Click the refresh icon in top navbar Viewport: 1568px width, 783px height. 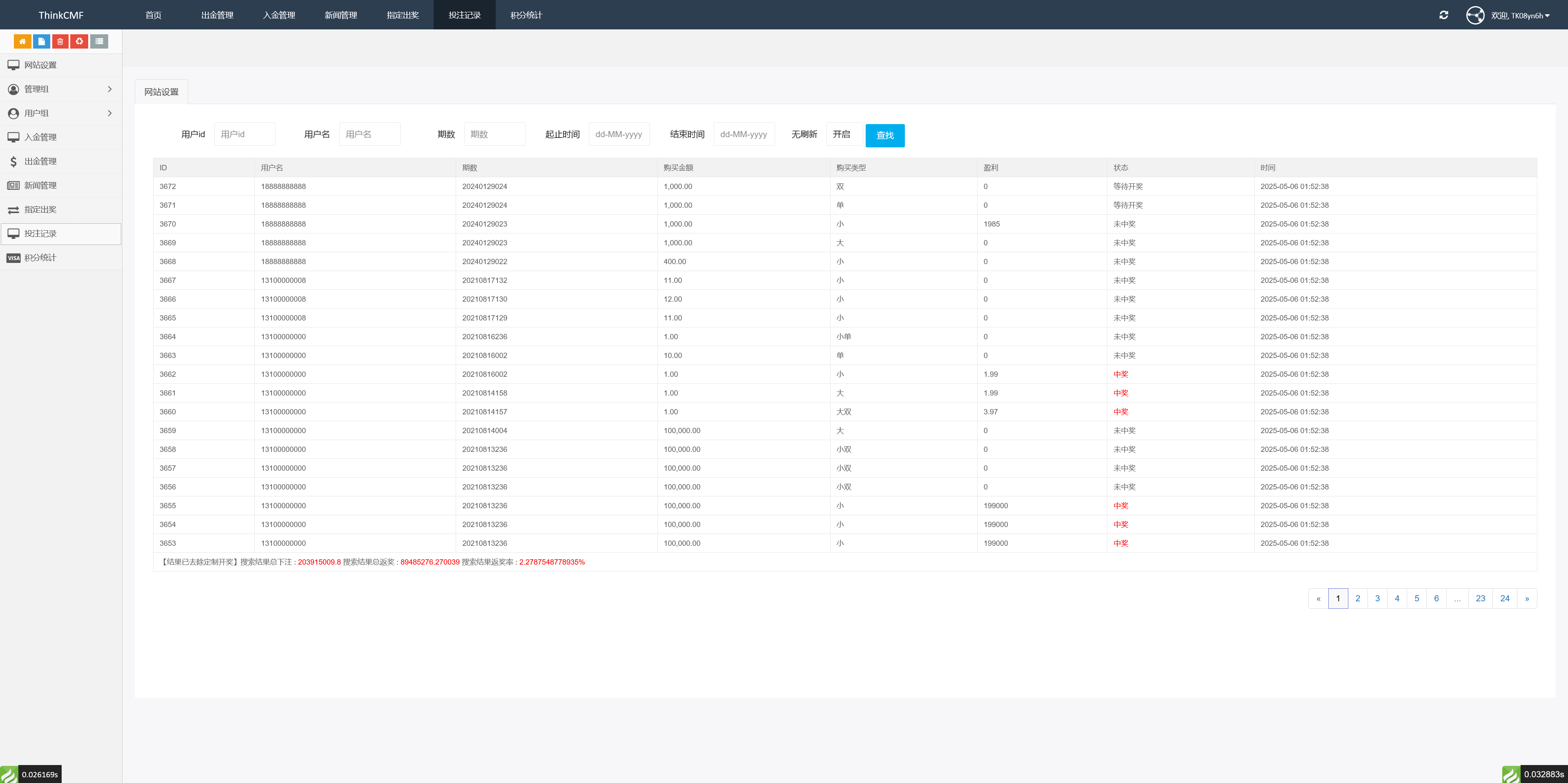(1443, 15)
